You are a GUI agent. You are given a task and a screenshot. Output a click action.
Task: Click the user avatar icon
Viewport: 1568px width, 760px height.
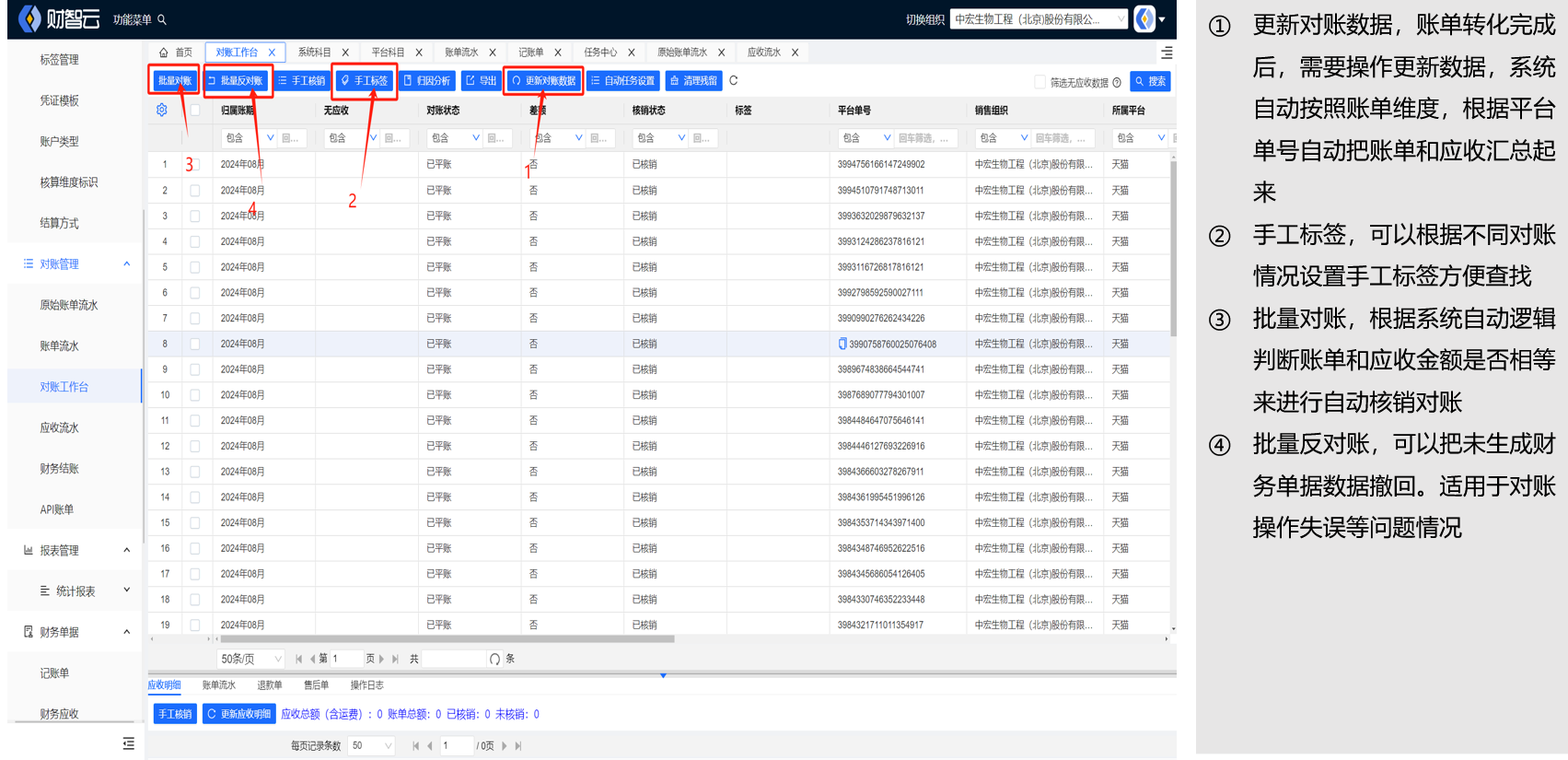[x=1144, y=19]
